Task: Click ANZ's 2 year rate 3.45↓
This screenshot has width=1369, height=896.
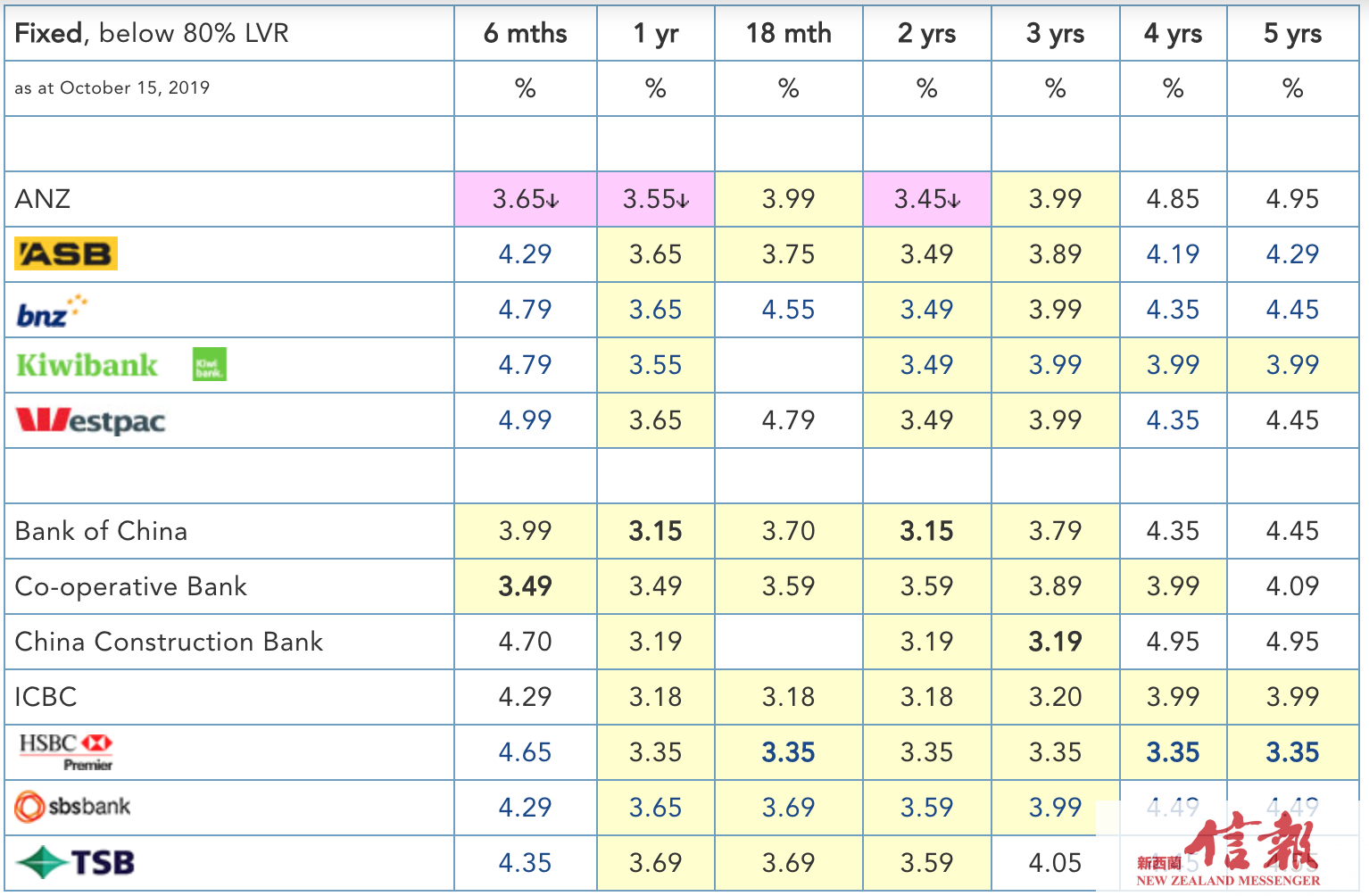Action: pyautogui.click(x=928, y=199)
